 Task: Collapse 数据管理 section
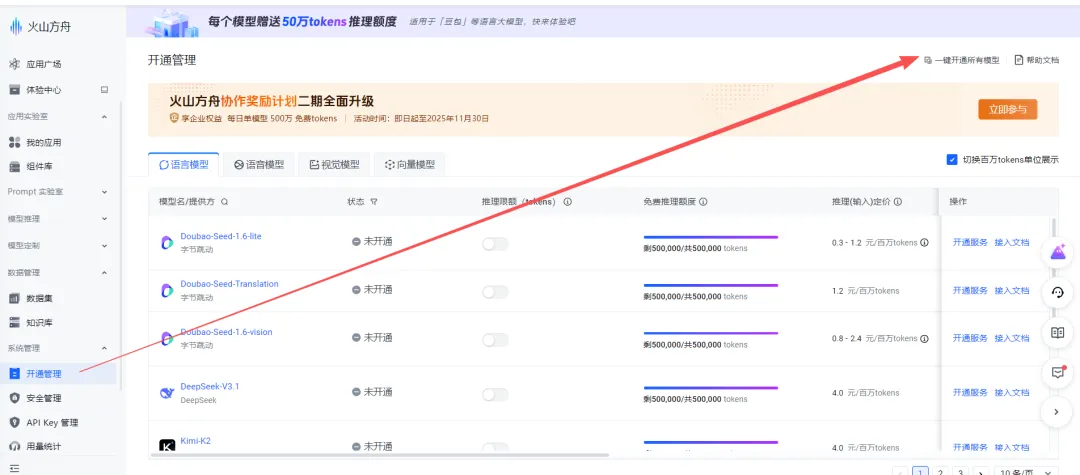pos(105,272)
